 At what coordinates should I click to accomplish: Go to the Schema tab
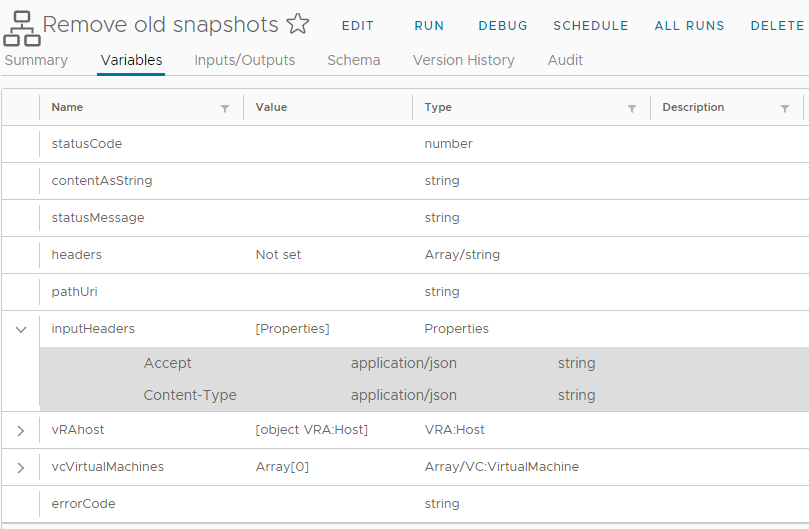click(353, 60)
